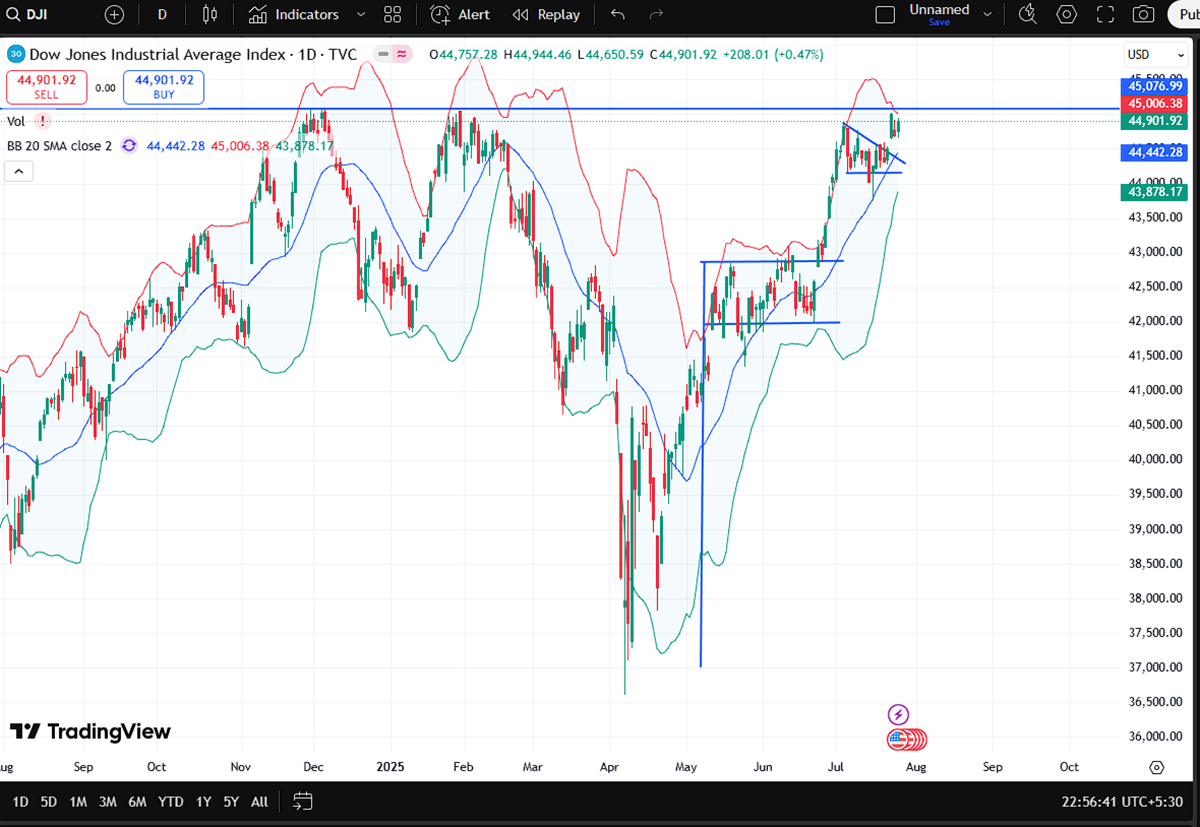Click the purple lightning event icon
1200x827 pixels.
tap(898, 714)
